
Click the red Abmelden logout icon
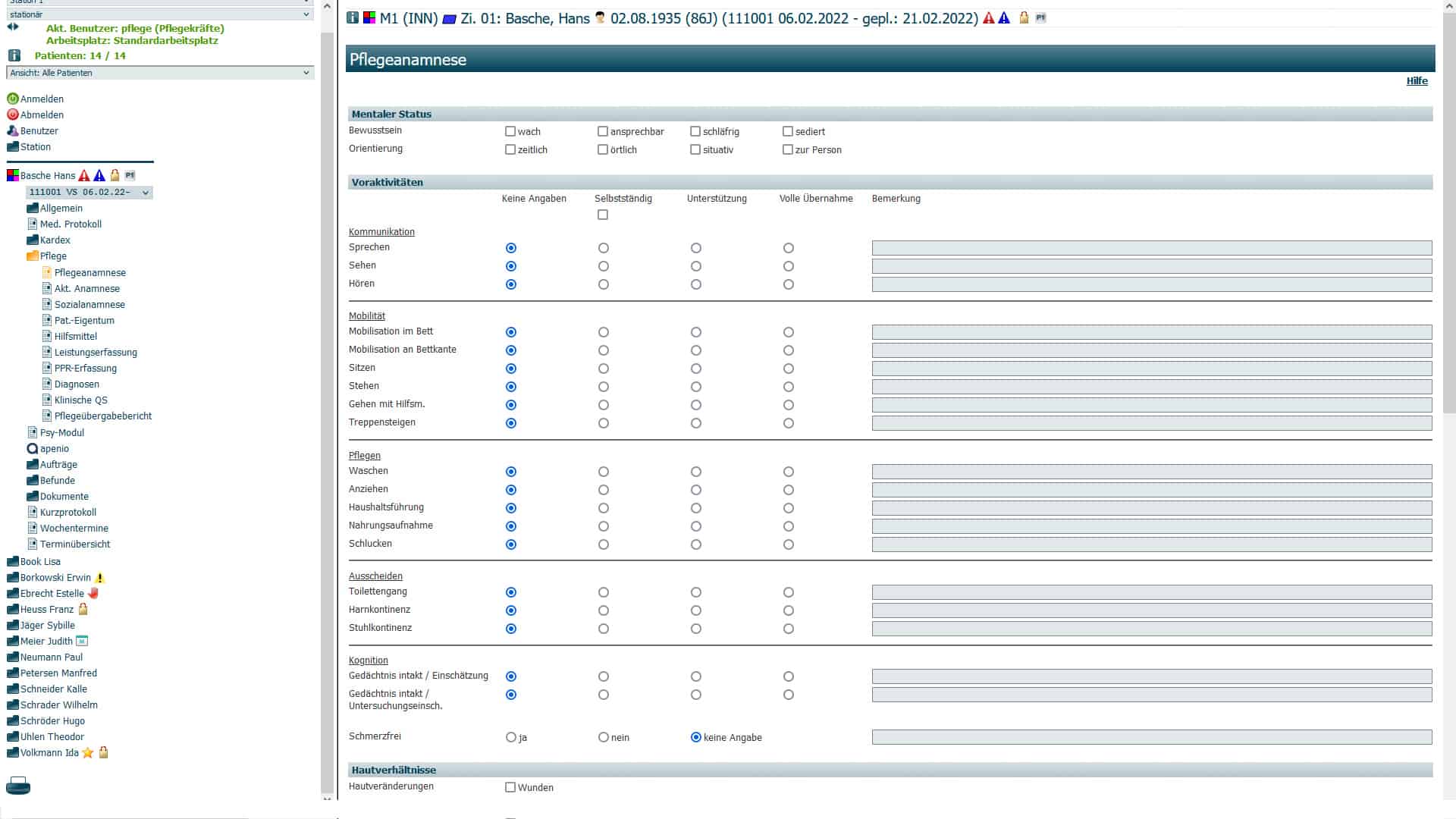(x=12, y=115)
